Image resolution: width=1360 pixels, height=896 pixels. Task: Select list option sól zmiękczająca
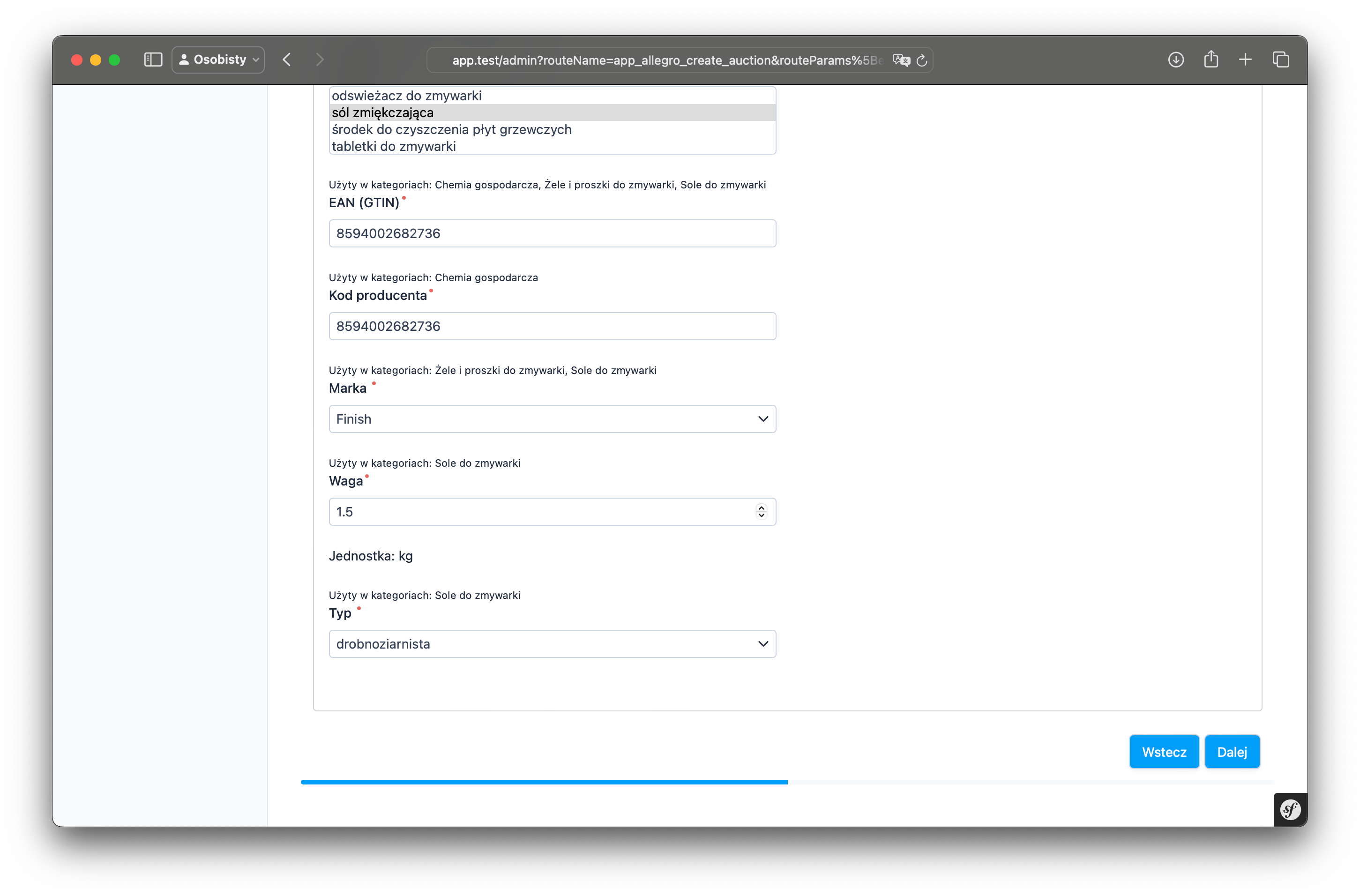point(552,112)
